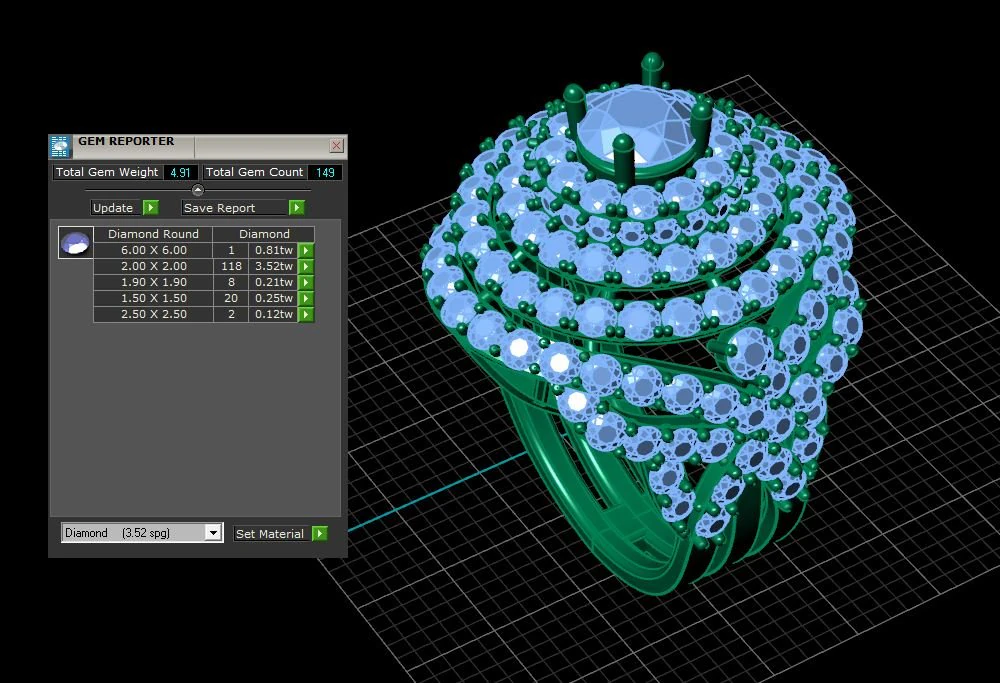The image size is (1000, 683).
Task: Collapse panel using the round arrow handle
Action: (x=198, y=190)
